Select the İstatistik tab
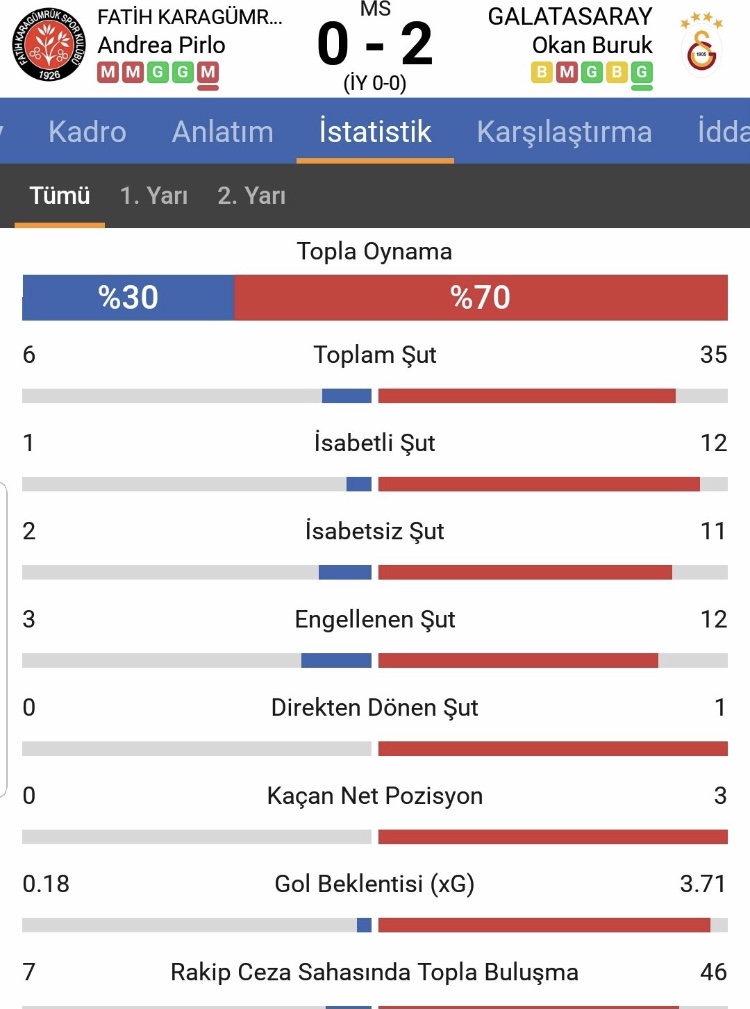The image size is (750, 1009). (x=375, y=131)
